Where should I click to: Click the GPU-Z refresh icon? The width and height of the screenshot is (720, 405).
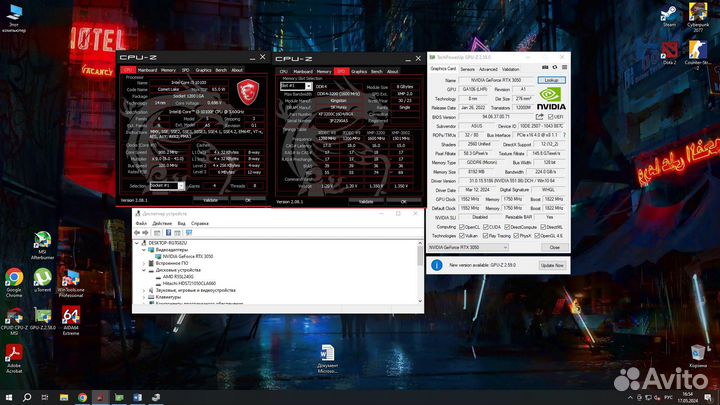pos(555,68)
